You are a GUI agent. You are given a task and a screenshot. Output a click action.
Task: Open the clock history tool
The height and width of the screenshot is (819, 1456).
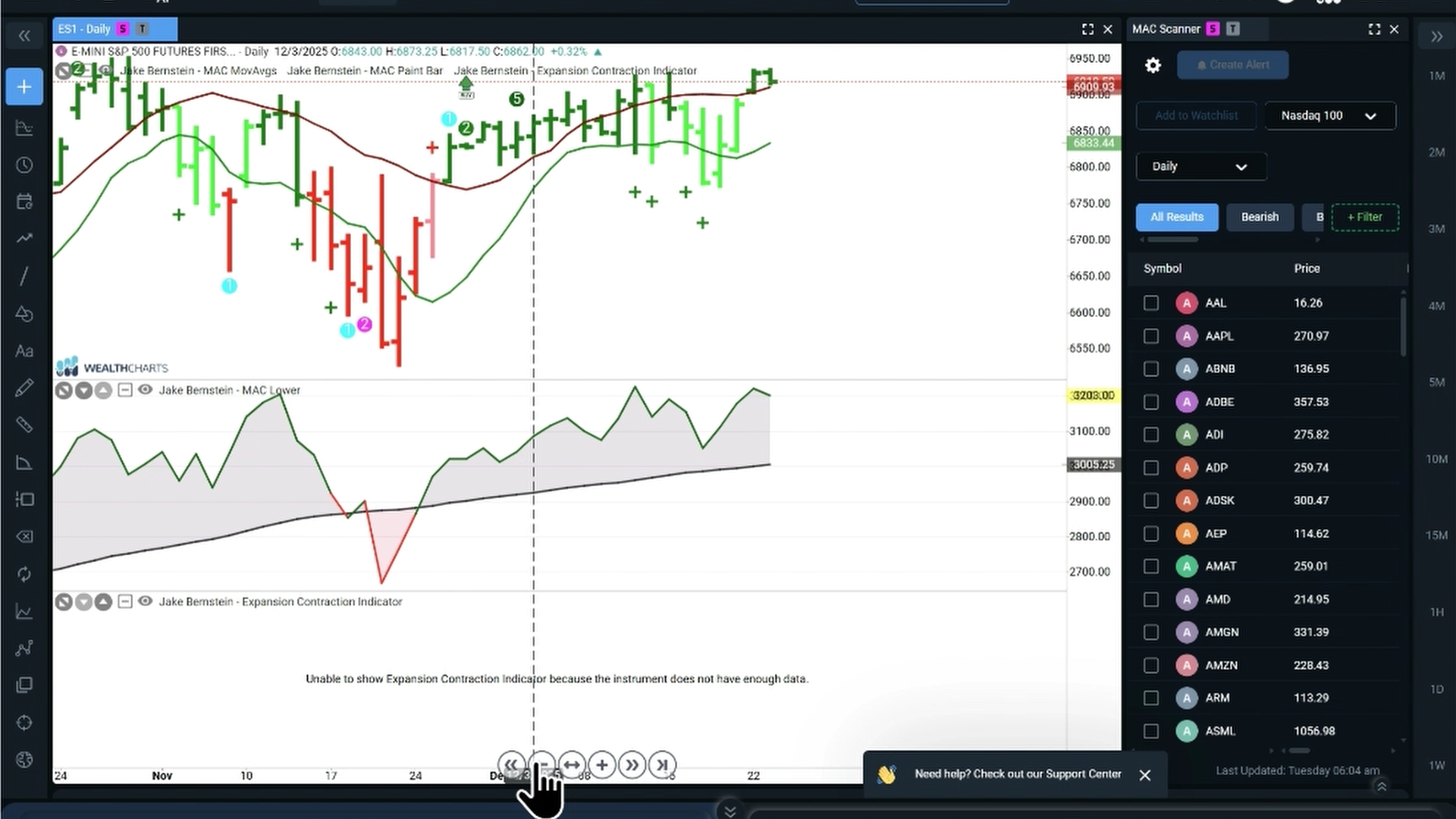click(24, 165)
